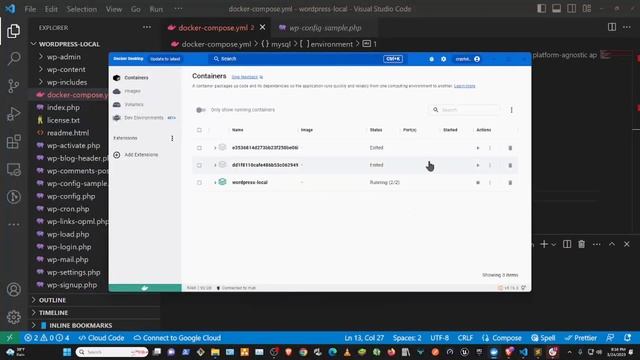Open the Selection menu
The image size is (640, 360).
coord(82,9)
